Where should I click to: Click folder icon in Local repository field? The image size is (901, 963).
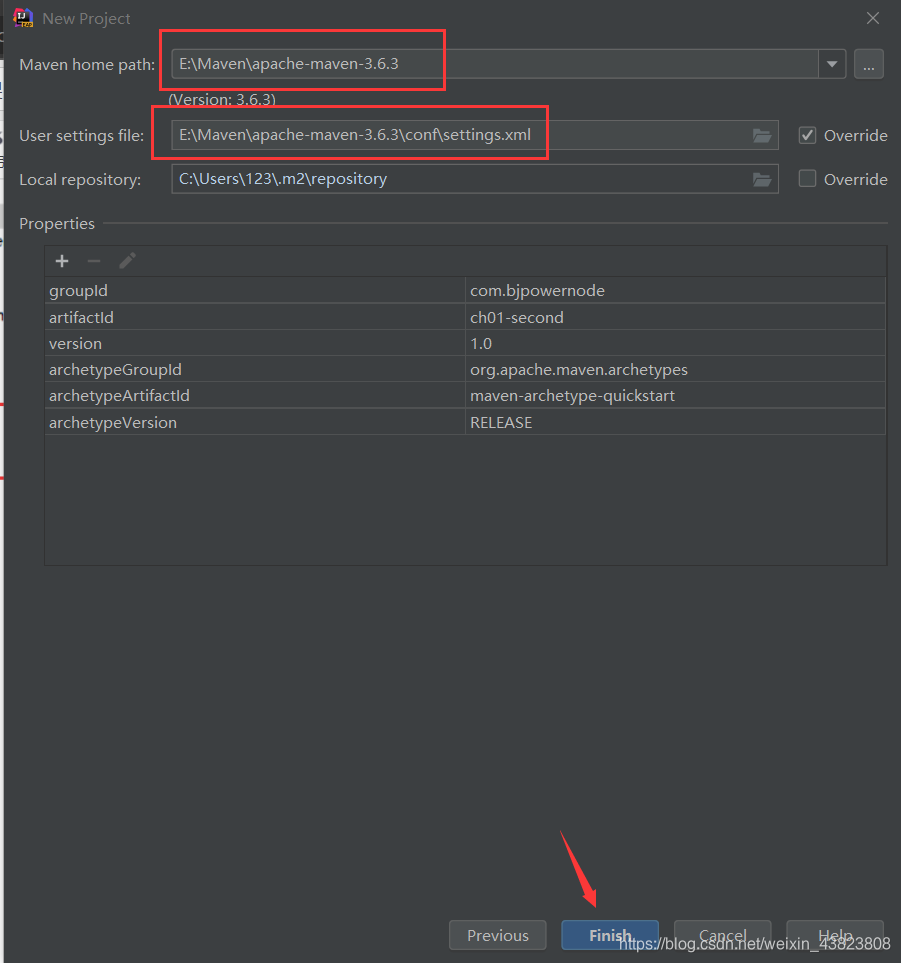pyautogui.click(x=762, y=179)
